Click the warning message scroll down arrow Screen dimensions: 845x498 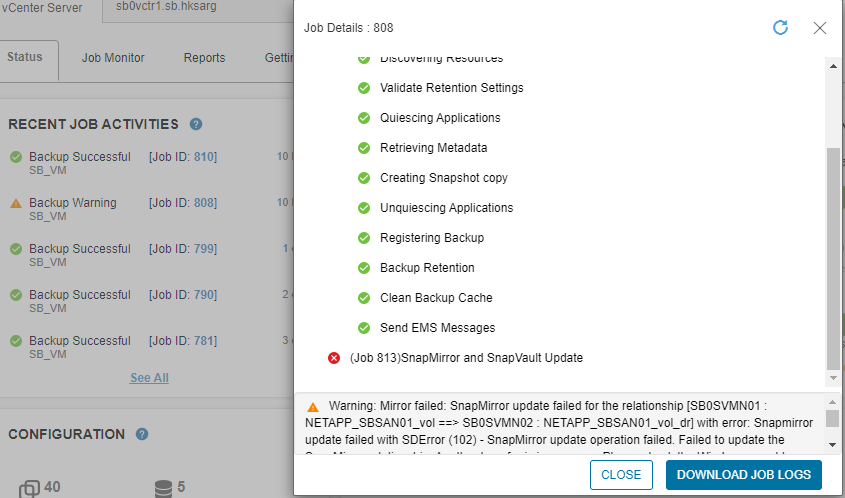click(833, 444)
